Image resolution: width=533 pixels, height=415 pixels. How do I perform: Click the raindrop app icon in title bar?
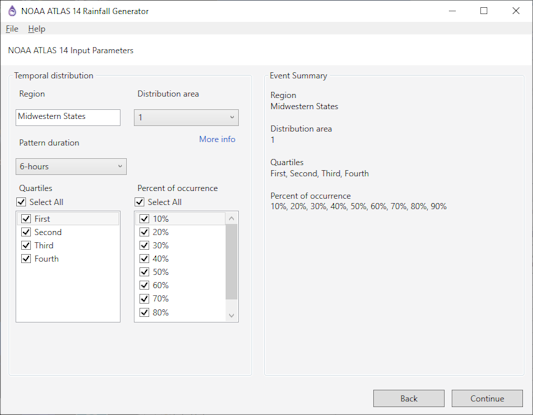pyautogui.click(x=12, y=11)
